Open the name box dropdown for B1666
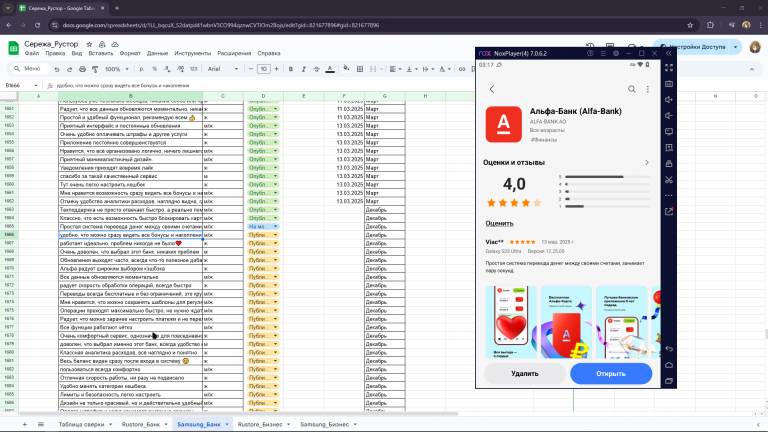Image resolution: width=768 pixels, height=432 pixels. 36,86
